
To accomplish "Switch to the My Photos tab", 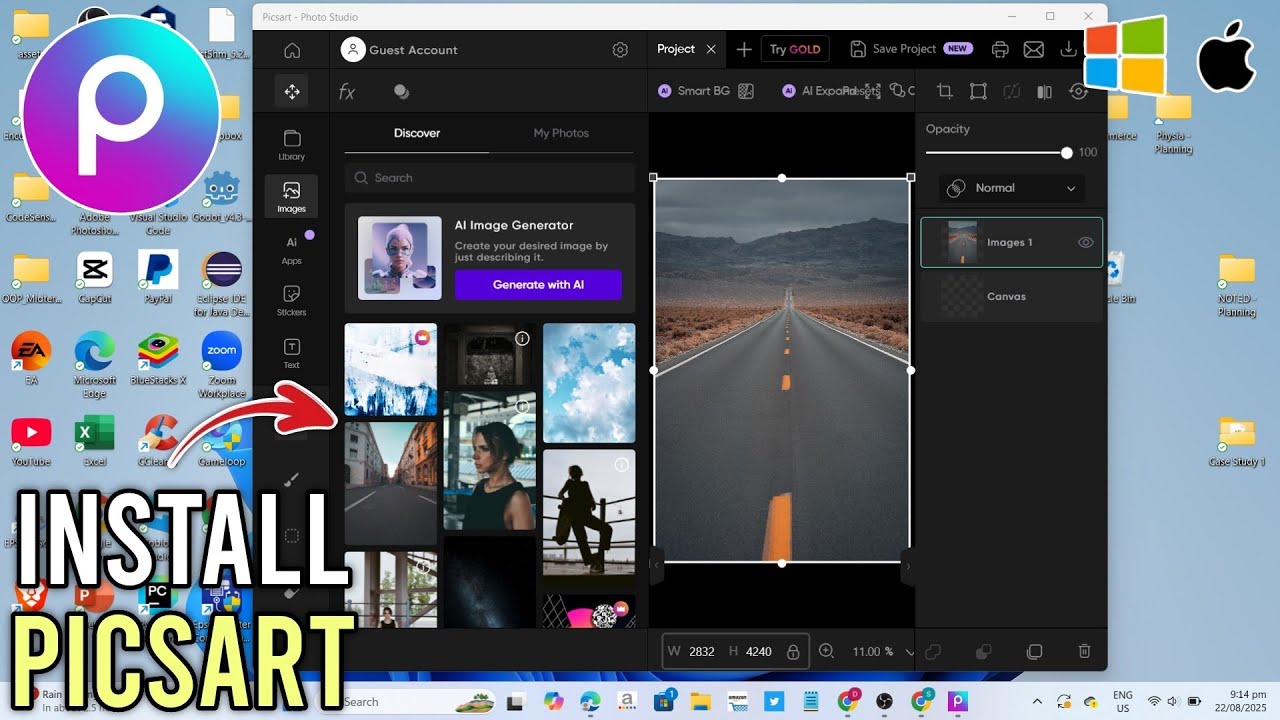I will point(561,133).
